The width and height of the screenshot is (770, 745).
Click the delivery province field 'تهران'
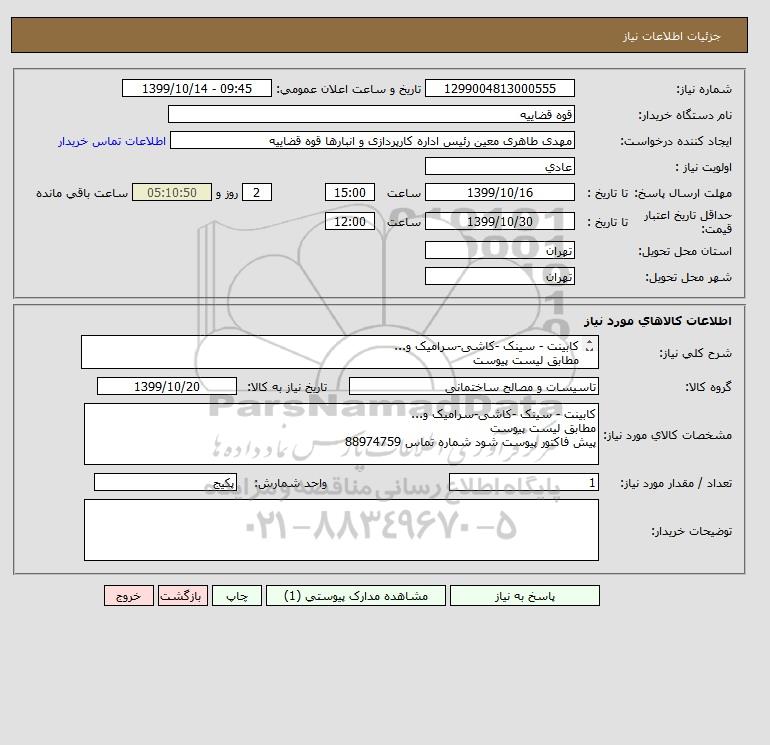[x=499, y=250]
